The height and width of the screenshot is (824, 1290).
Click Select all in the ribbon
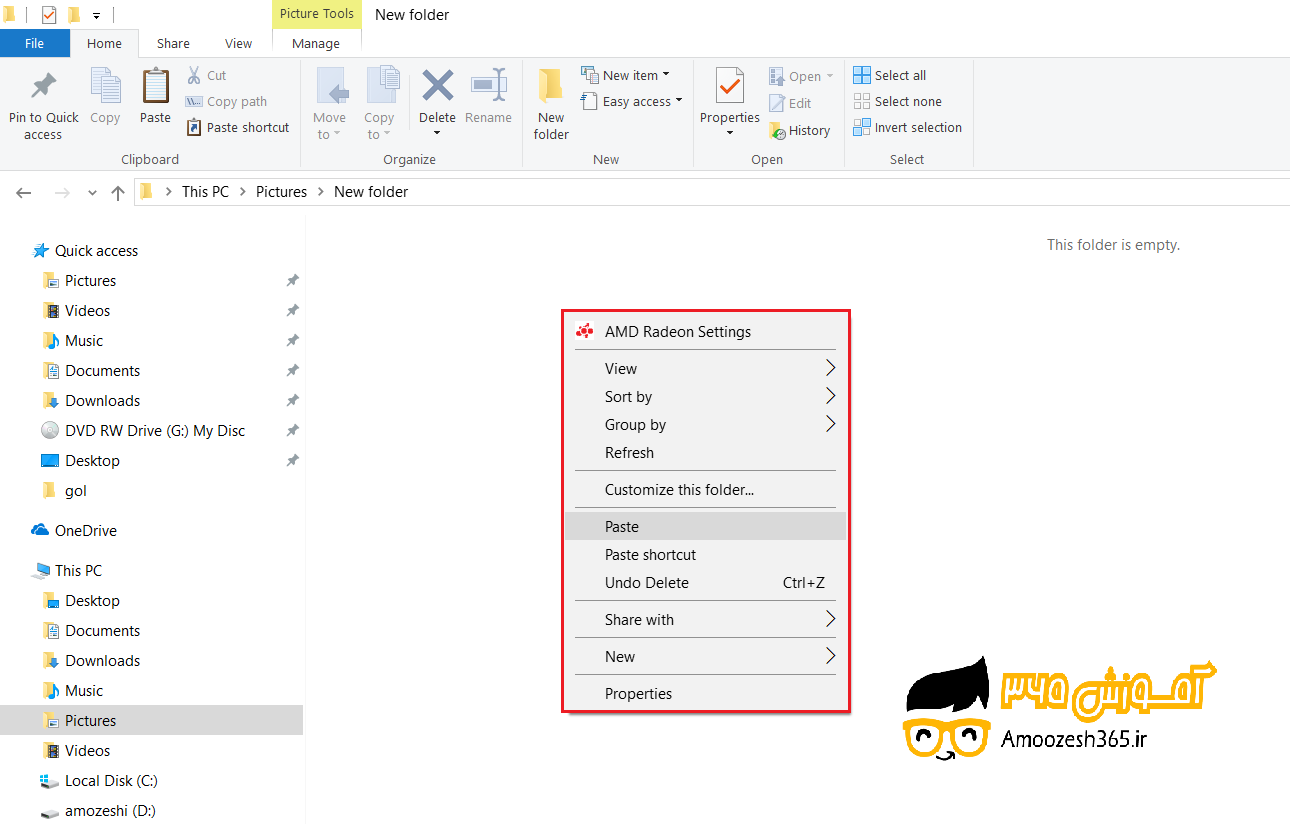pyautogui.click(x=889, y=75)
